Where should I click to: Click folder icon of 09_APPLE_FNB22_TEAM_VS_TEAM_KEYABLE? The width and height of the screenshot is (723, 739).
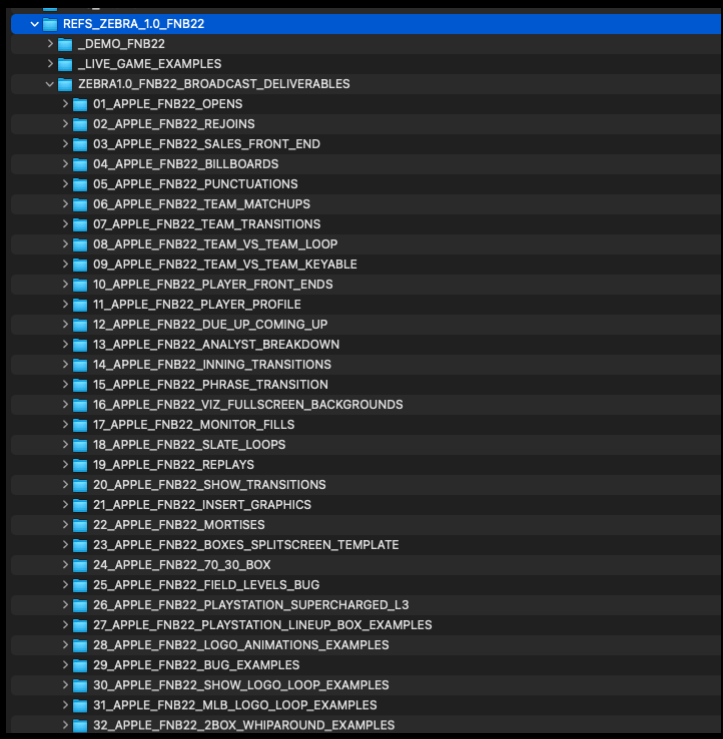tap(80, 264)
